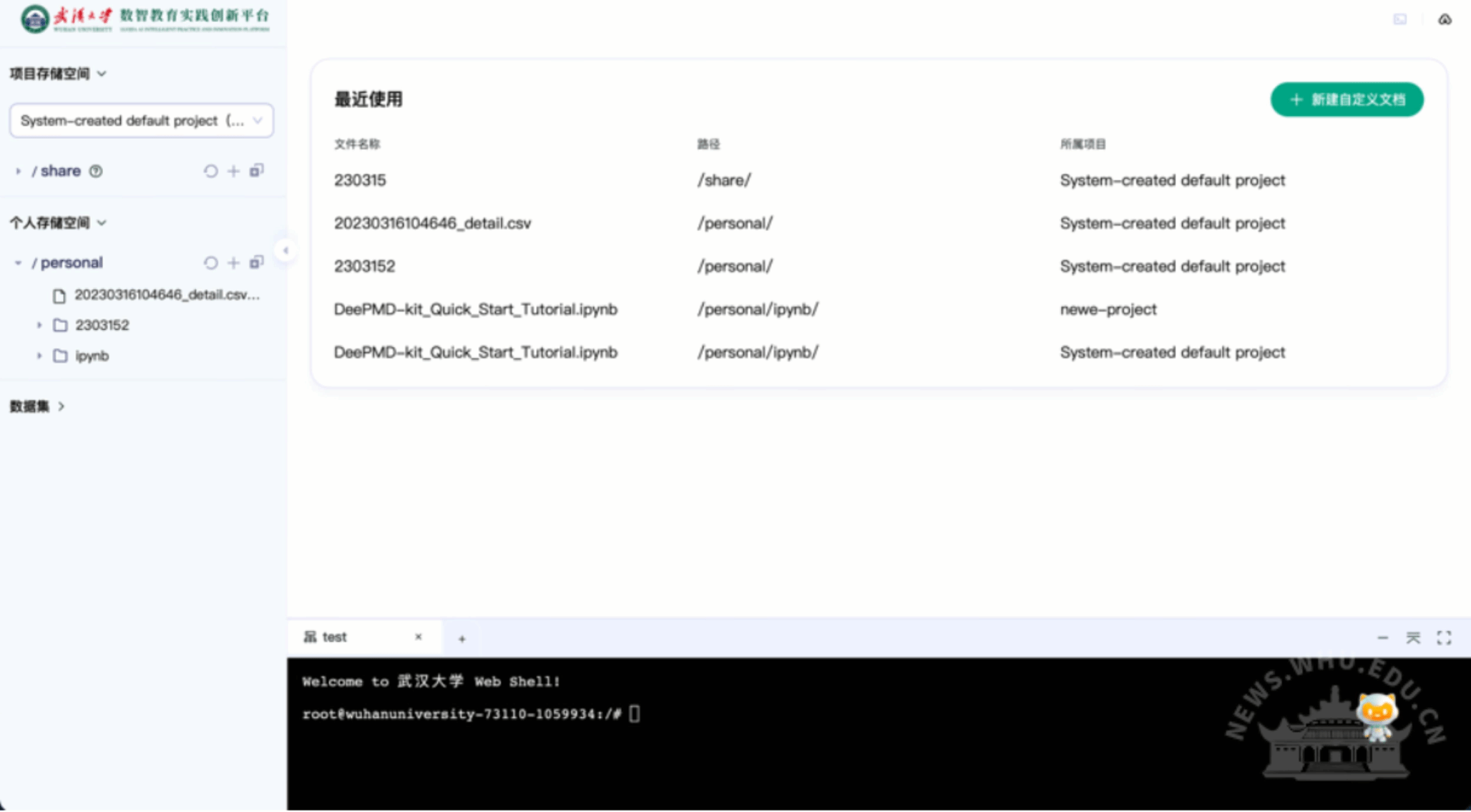Screen dimensions: 1471x812
Task: Open recent file 20230316104646_detail.csv in table
Action: coord(432,223)
